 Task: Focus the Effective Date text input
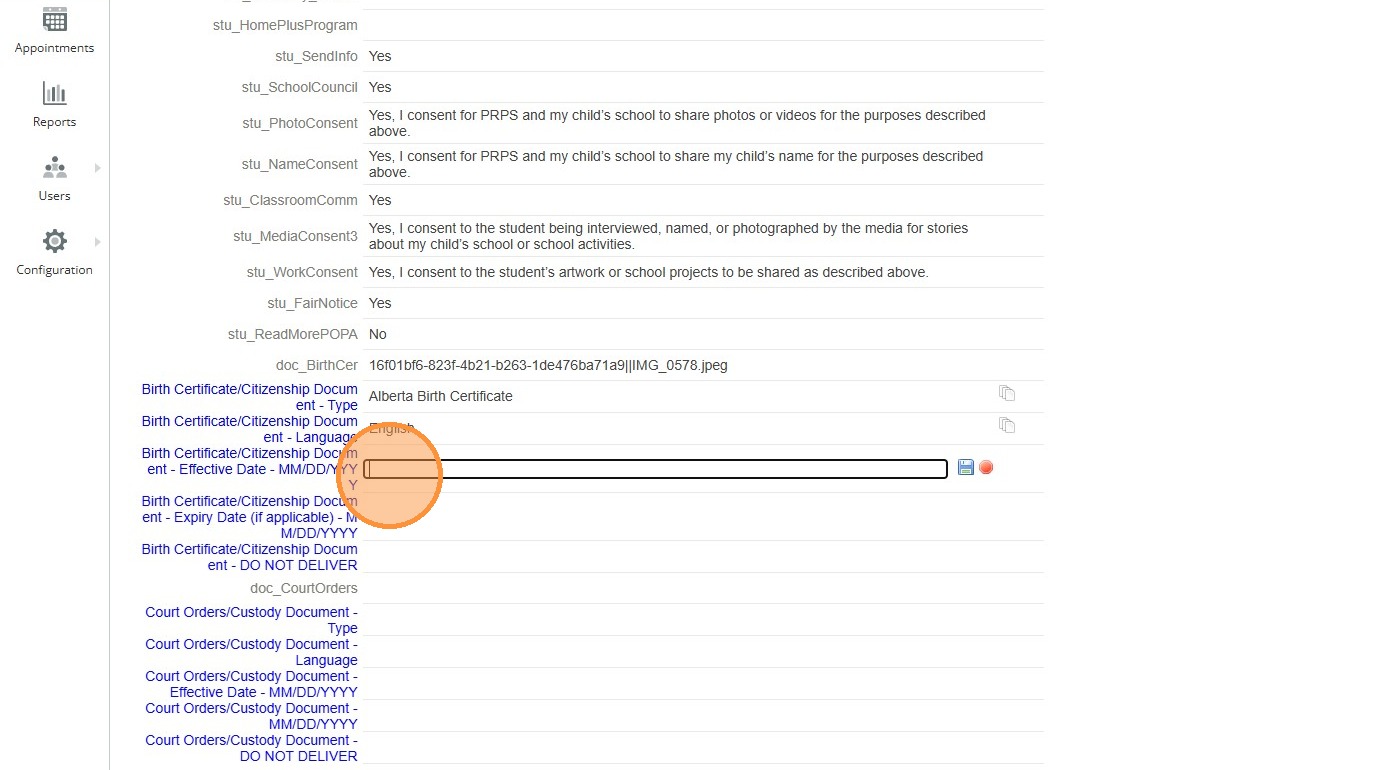point(655,469)
